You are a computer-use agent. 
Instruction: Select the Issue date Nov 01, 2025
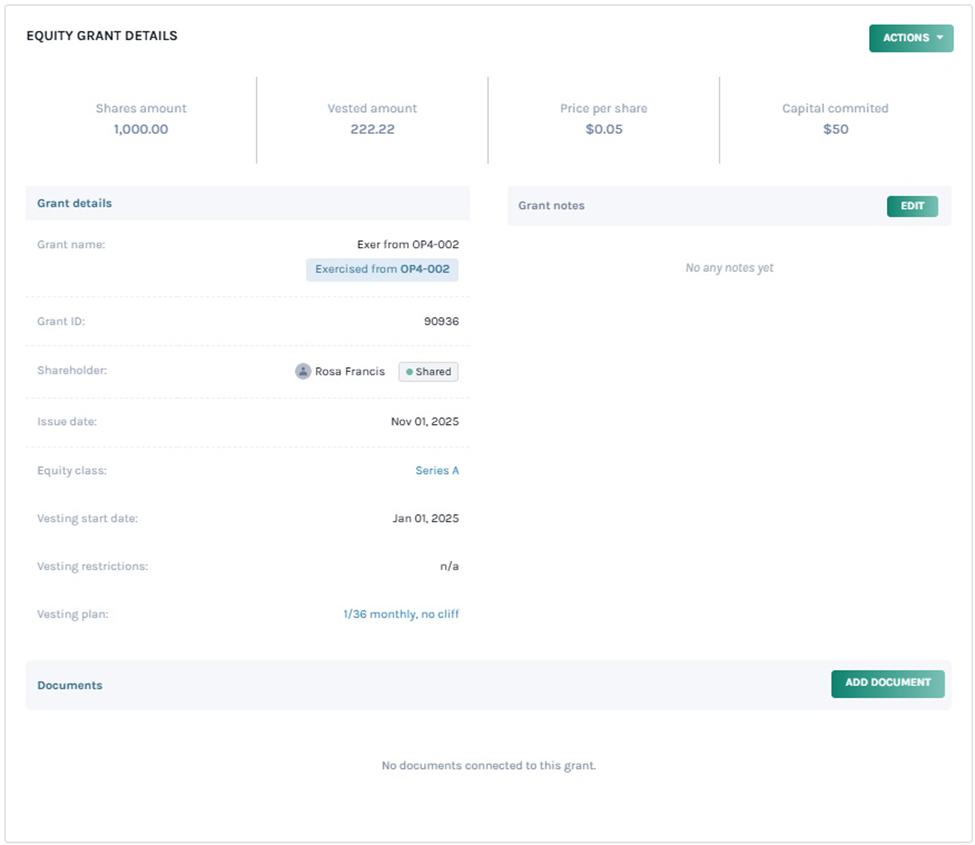point(424,422)
